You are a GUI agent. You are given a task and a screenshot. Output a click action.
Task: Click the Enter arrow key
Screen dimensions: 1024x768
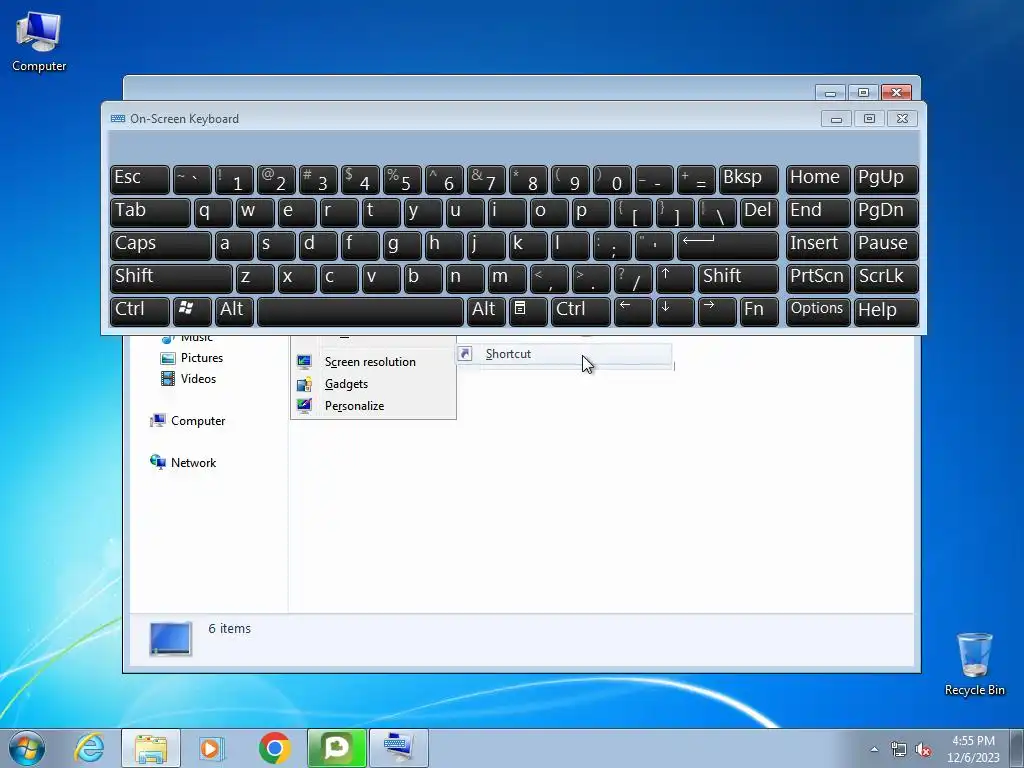pos(728,246)
